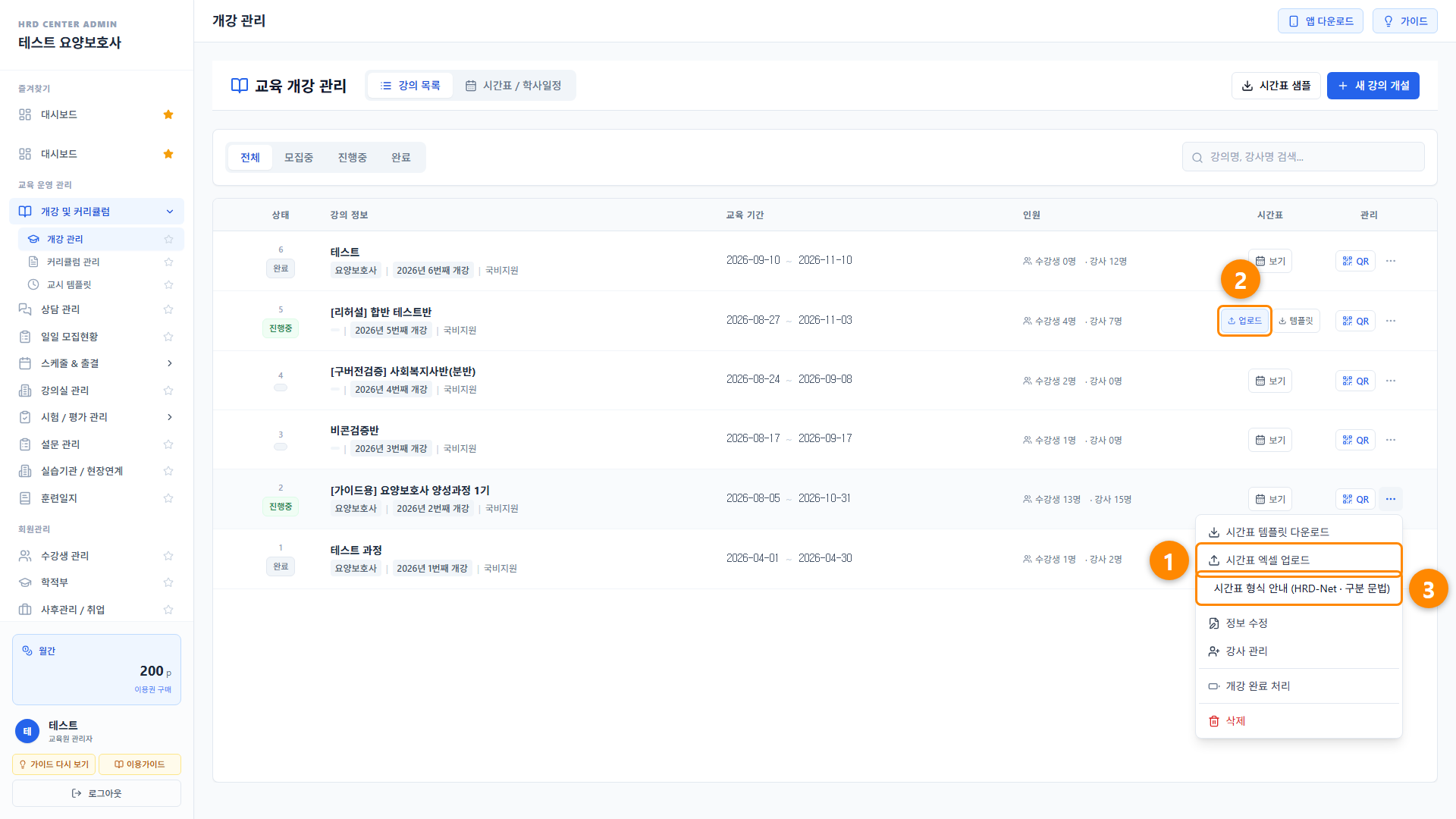Viewport: 1456px width, 819px height.
Task: Open the 가이드 lightbulb button
Action: point(1404,21)
